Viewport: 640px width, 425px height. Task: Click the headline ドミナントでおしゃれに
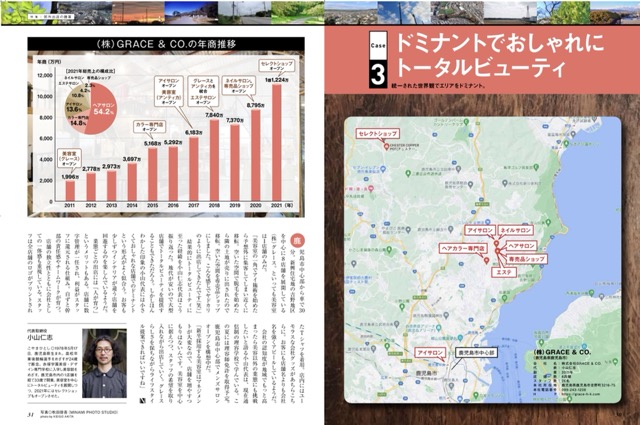500,44
